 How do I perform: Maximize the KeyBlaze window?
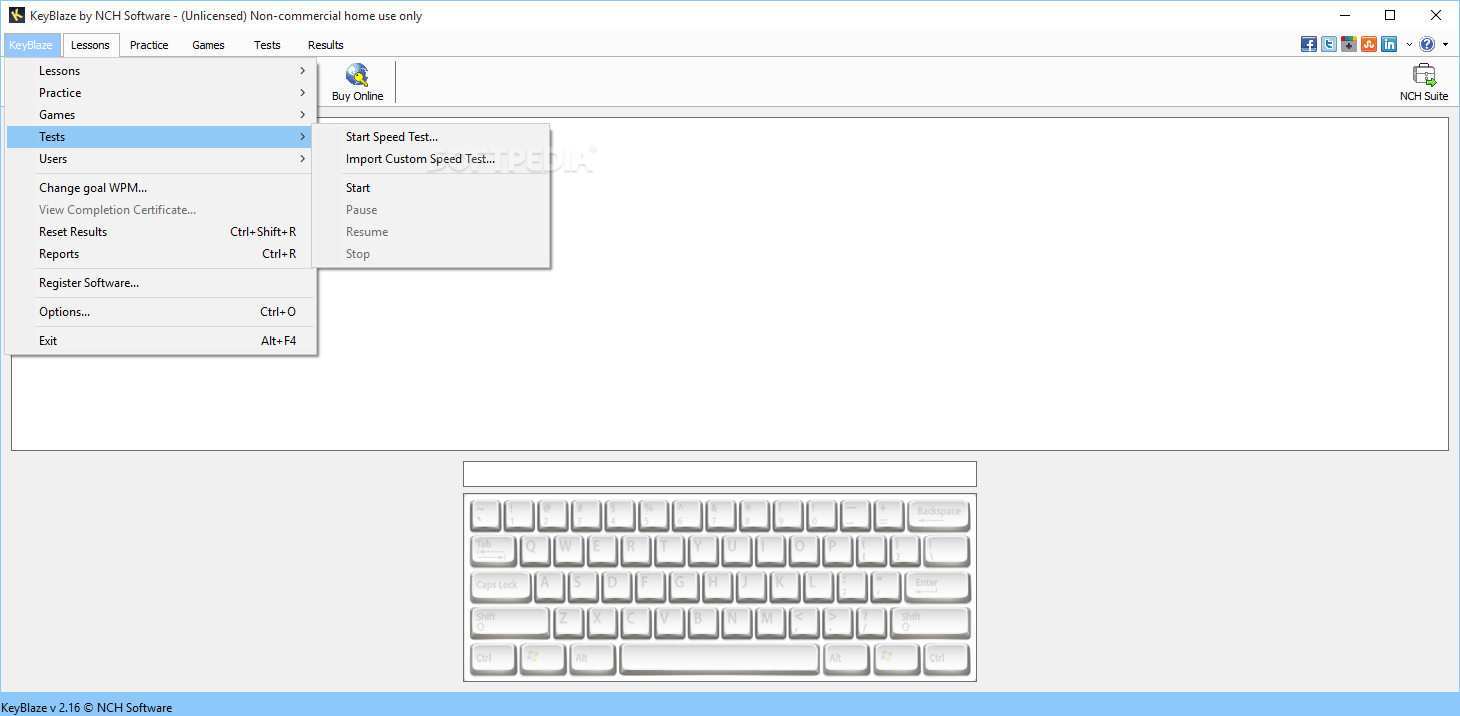tap(1390, 15)
